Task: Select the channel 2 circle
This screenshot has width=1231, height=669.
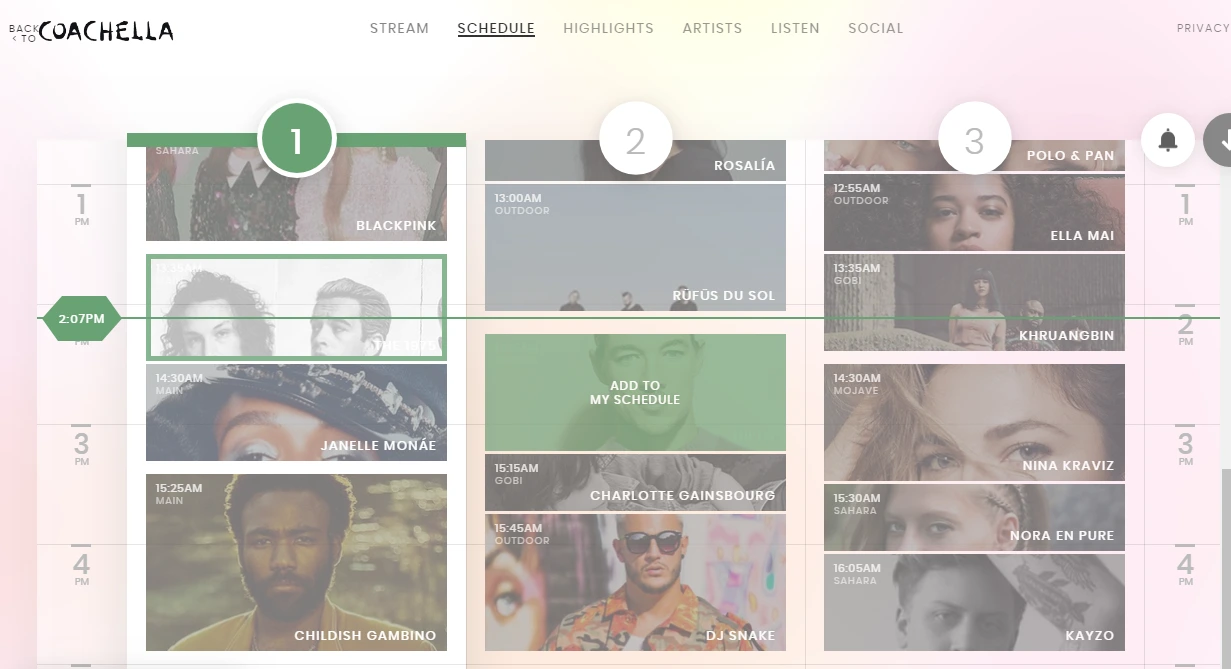Action: (x=636, y=140)
